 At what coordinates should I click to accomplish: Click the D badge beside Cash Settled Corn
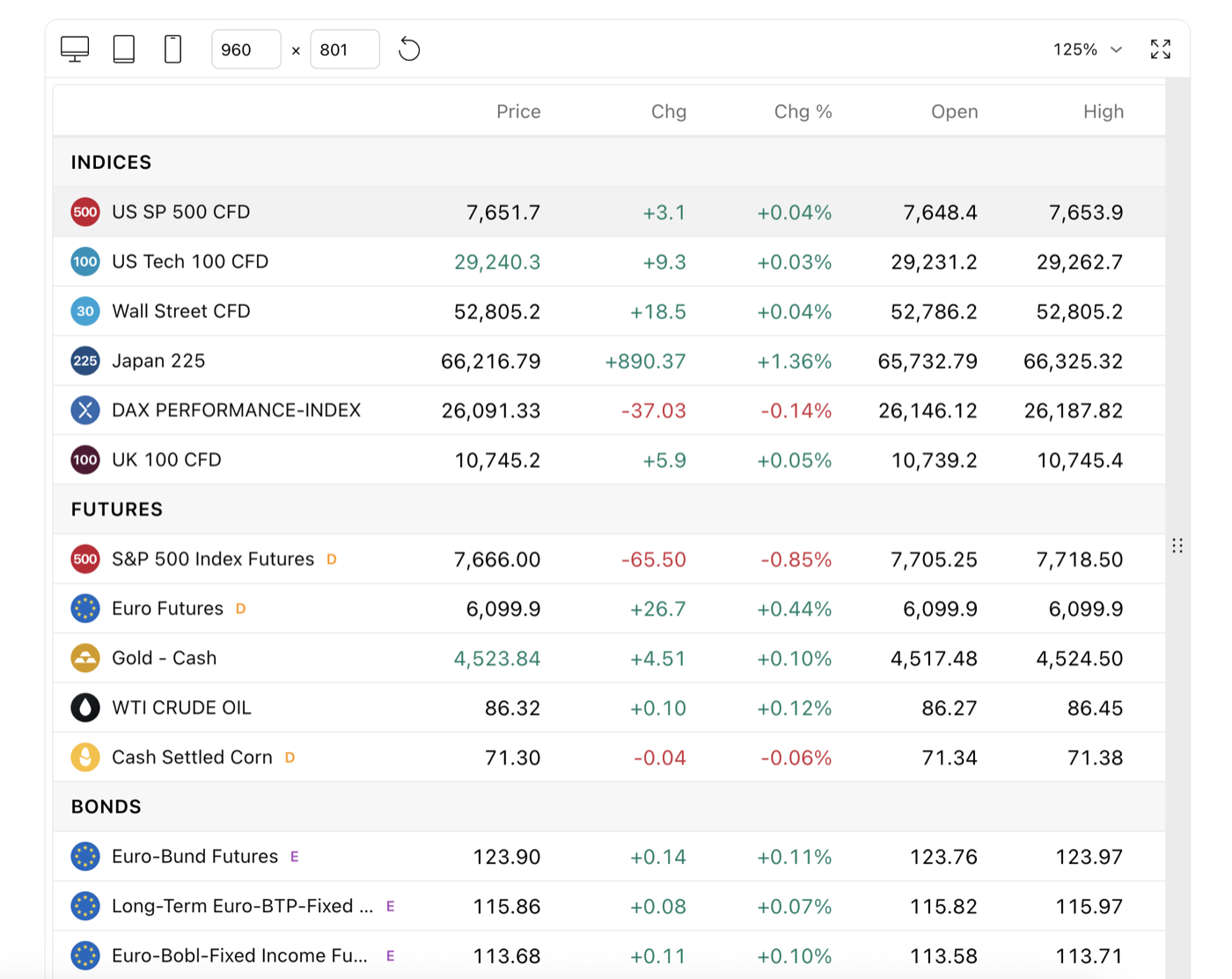click(290, 757)
